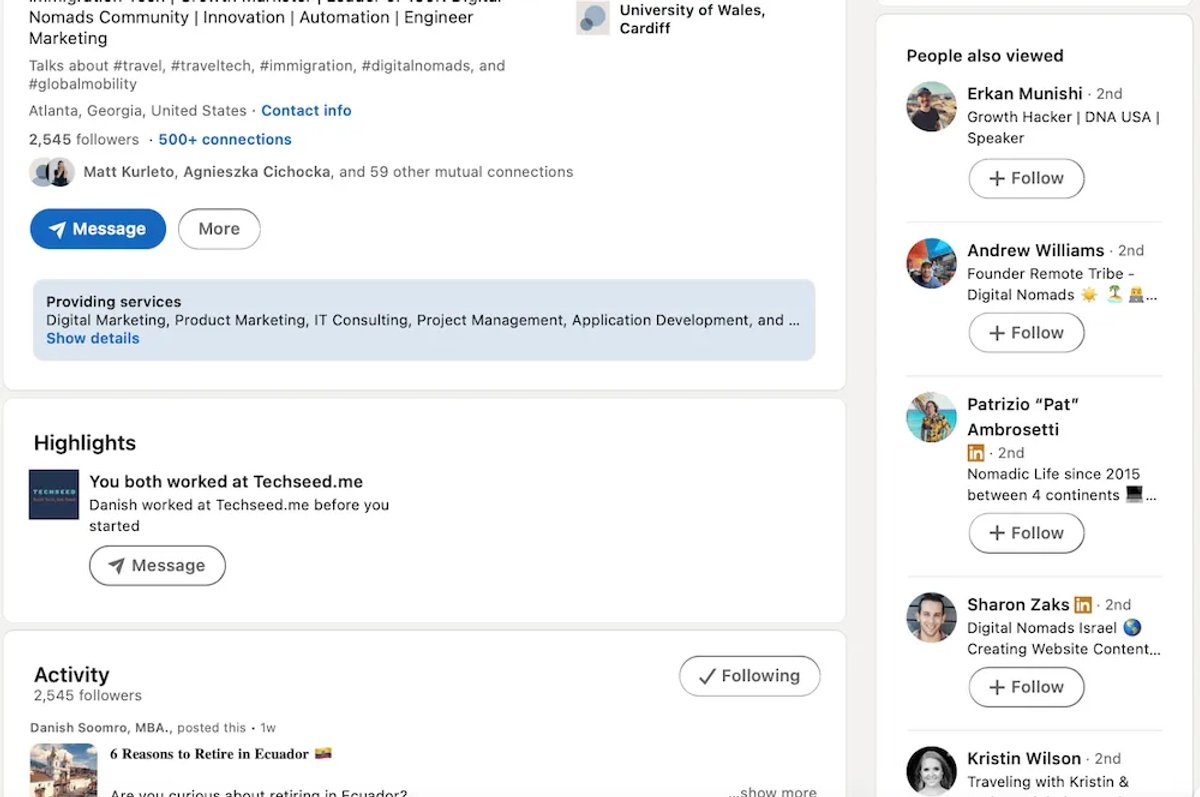This screenshot has height=797, width=1200.
Task: Click the 2,545 followers count under location
Action: point(84,139)
